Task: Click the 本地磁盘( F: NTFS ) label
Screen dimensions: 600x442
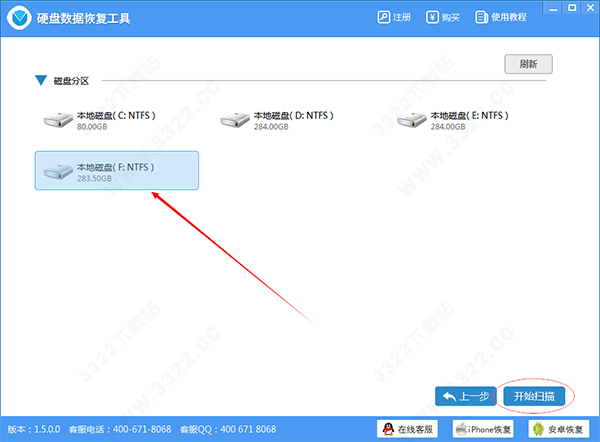Action: click(x=116, y=167)
